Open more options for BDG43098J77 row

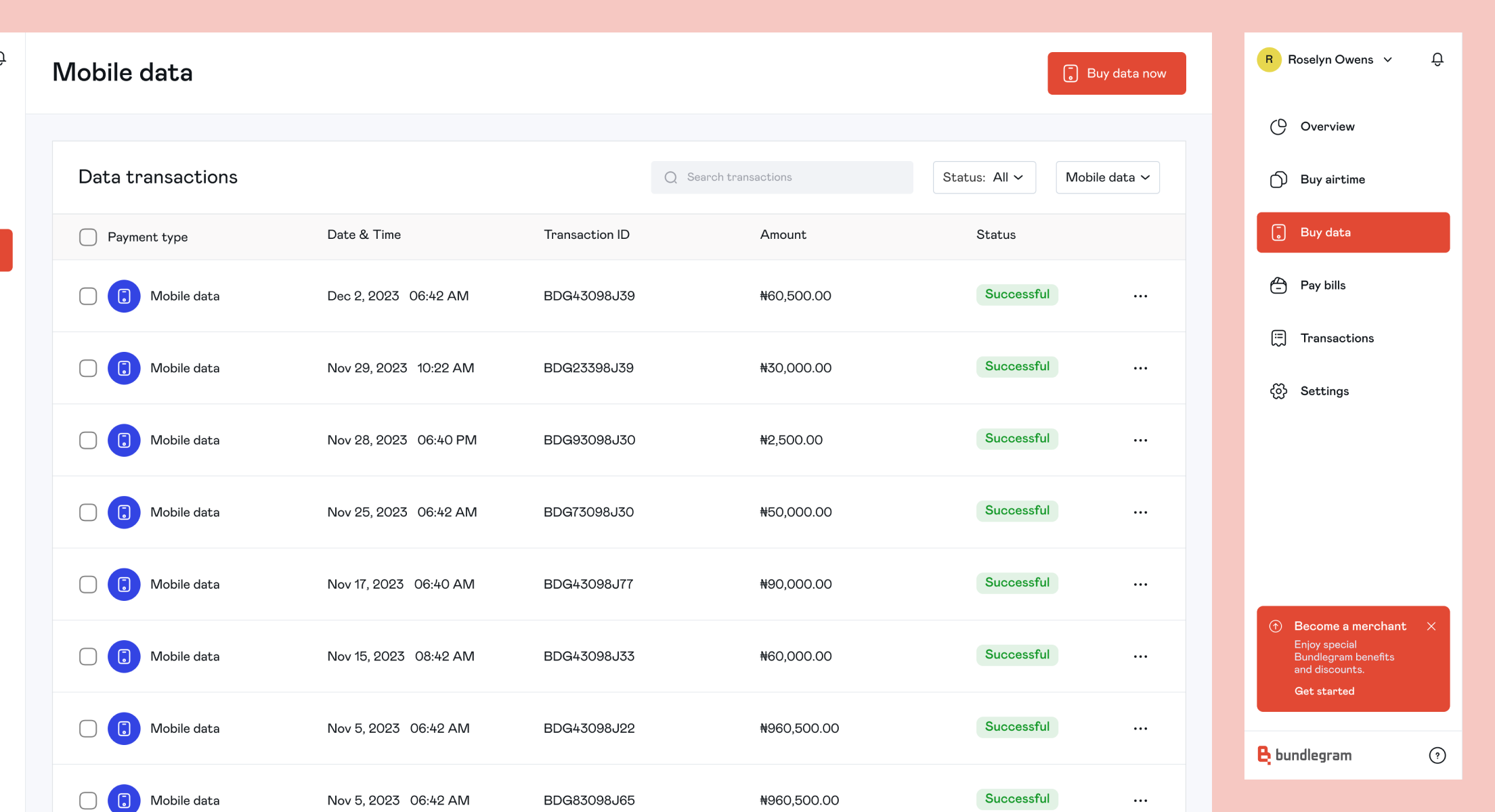click(x=1140, y=584)
